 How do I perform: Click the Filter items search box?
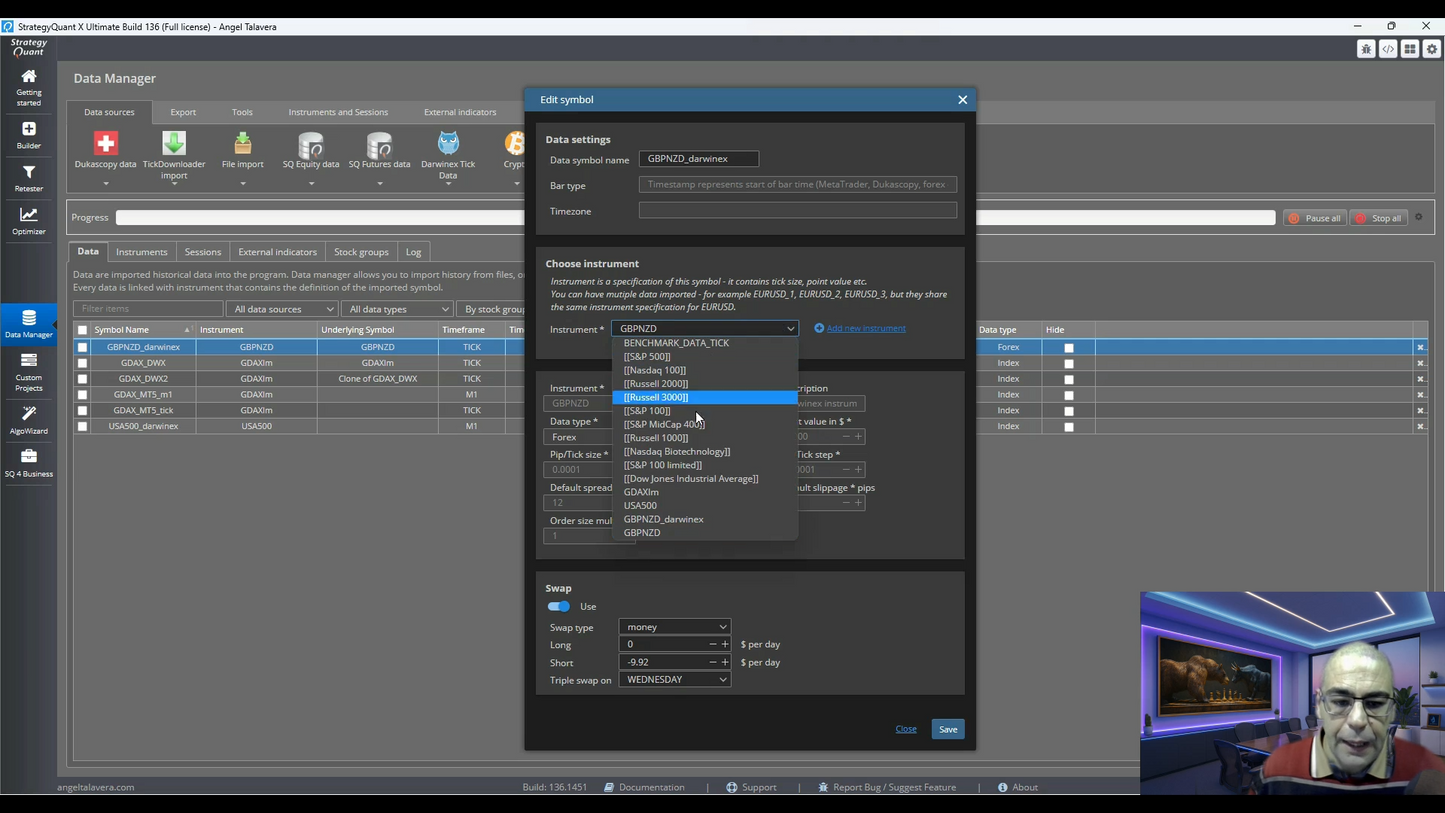point(148,309)
